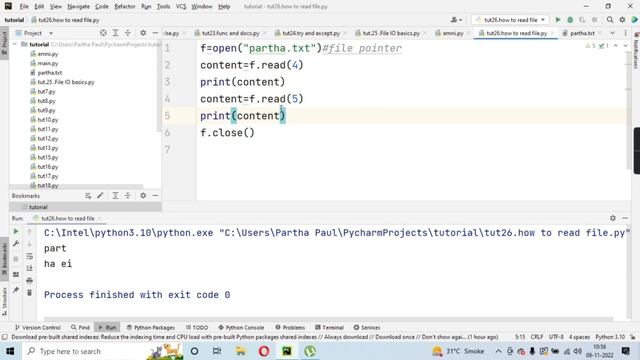
Task: Open the code-with-me user icon dropdown
Action: click(x=456, y=20)
